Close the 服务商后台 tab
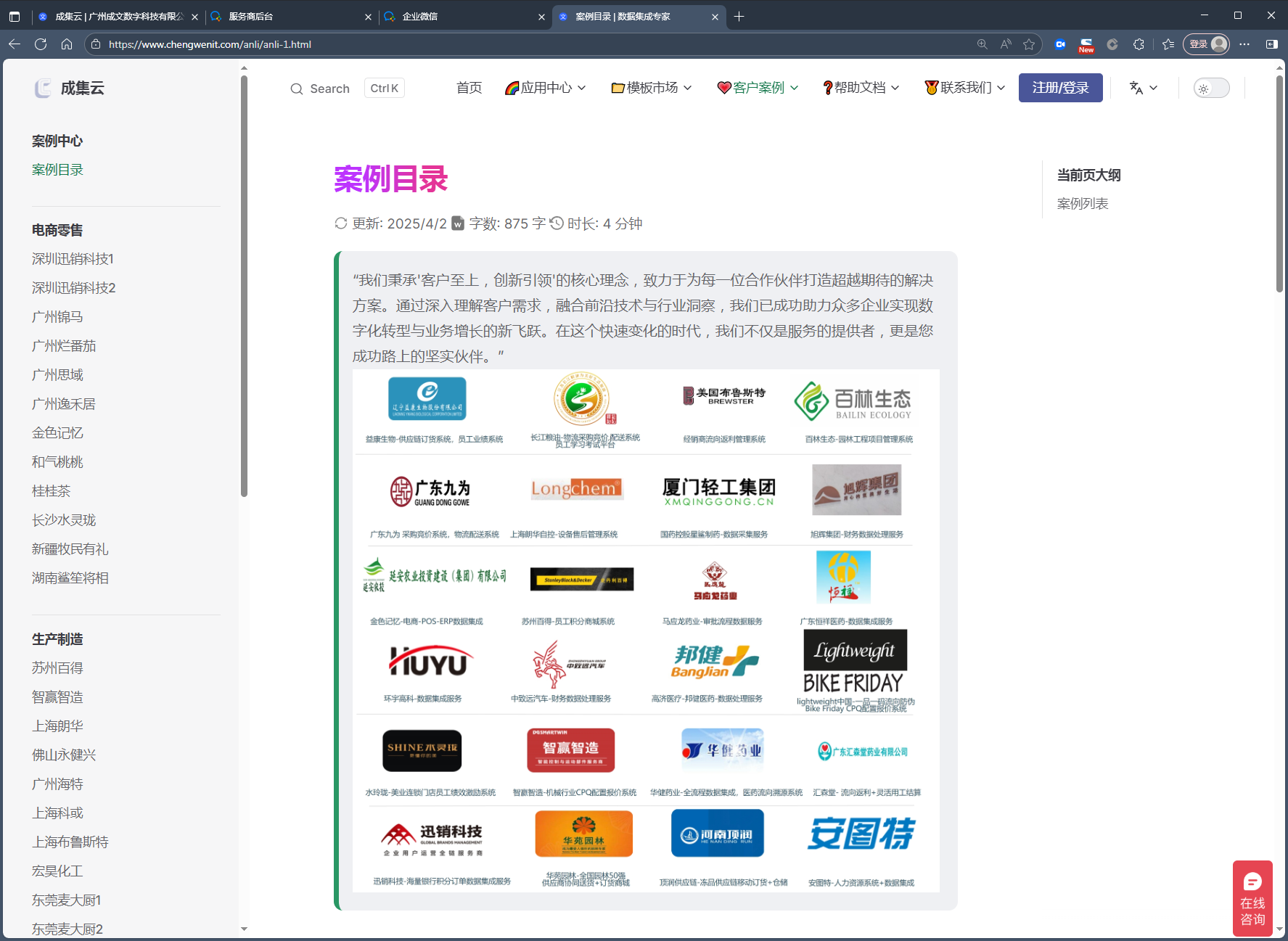Screen dimensions: 1288x941 368,17
